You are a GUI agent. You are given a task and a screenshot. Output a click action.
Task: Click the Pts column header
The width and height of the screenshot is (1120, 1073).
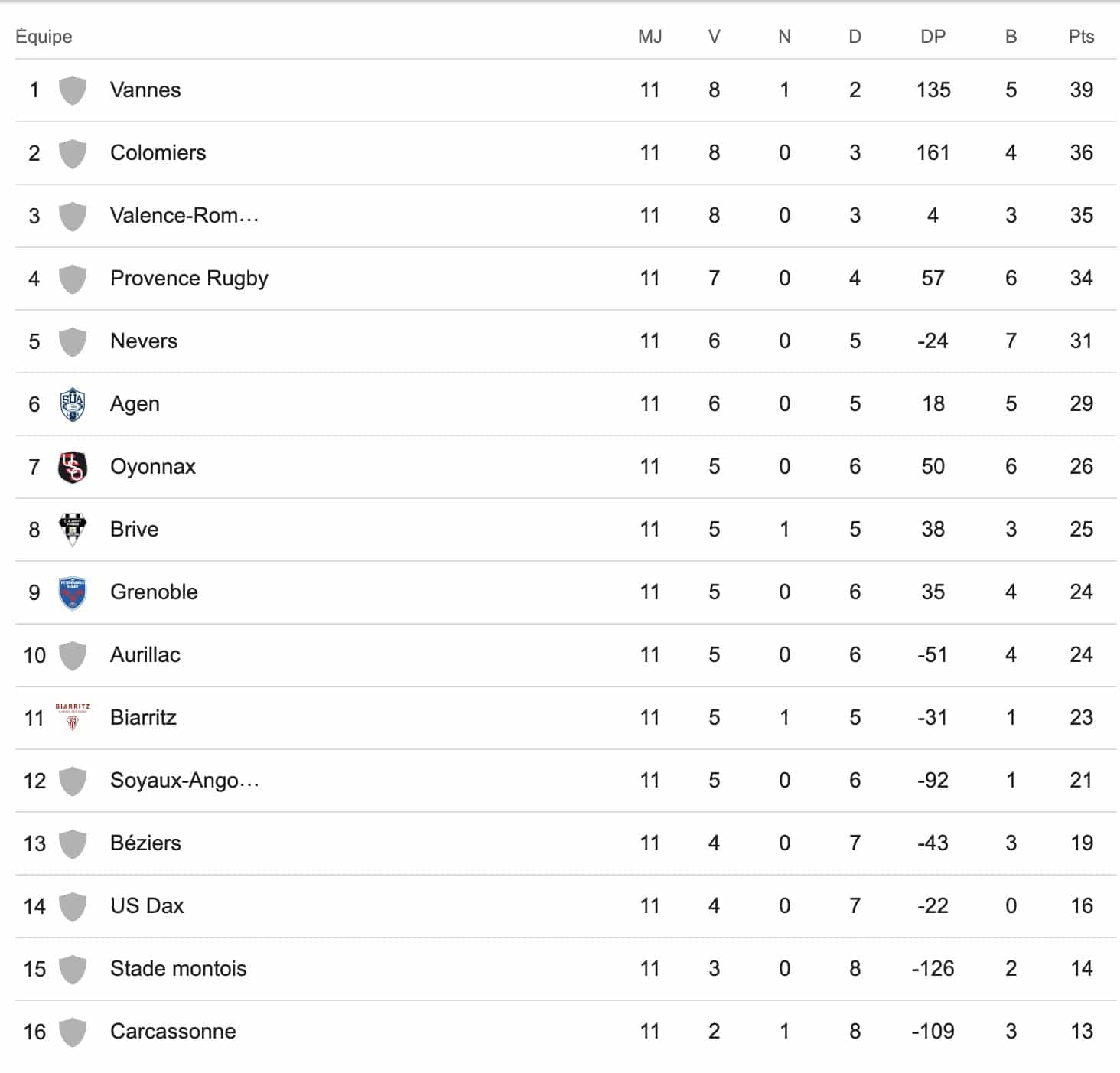pyautogui.click(x=1081, y=37)
